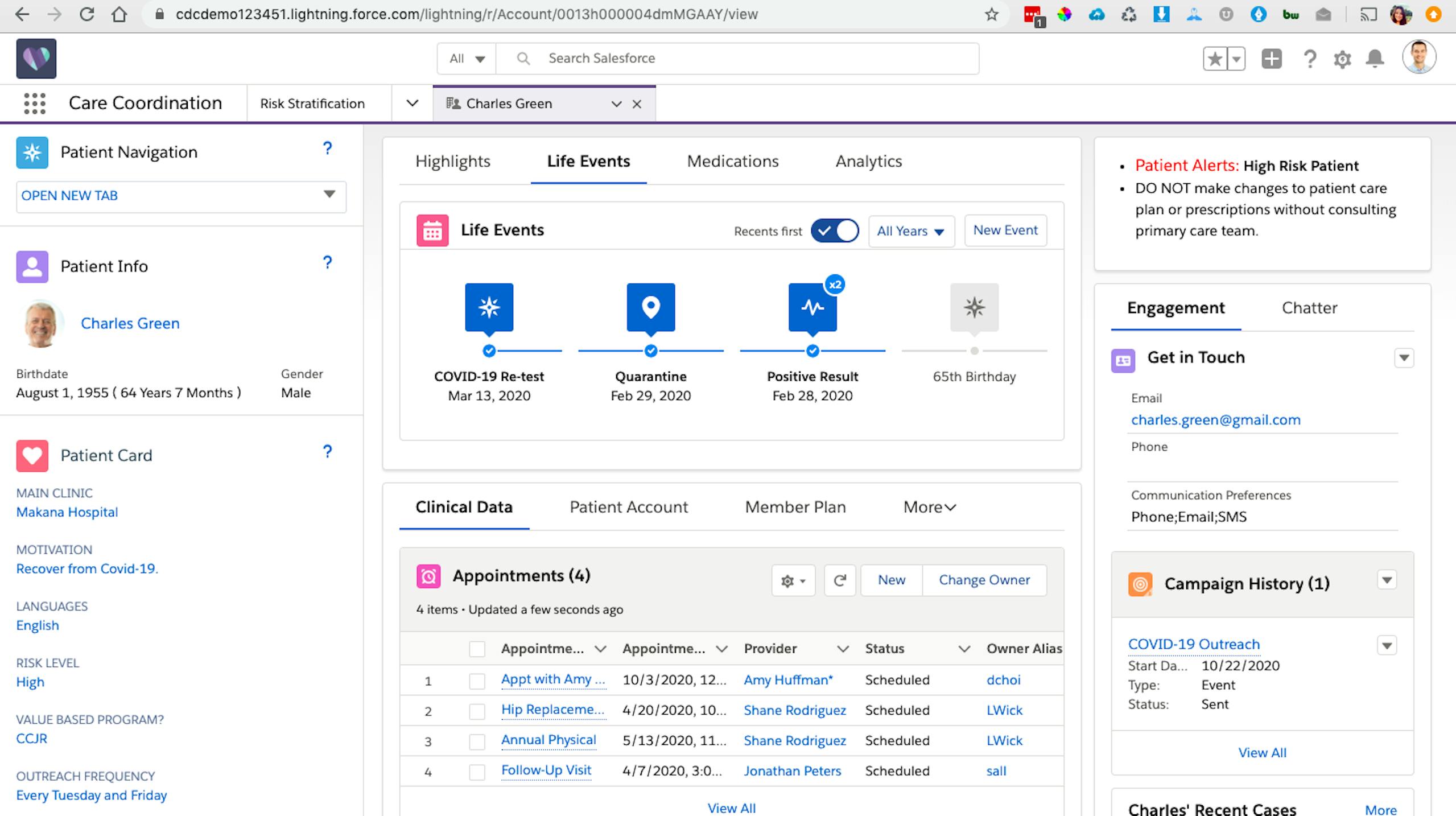The width and height of the screenshot is (1456, 816).
Task: Click the Health Cloud heart logo
Action: coord(36,59)
